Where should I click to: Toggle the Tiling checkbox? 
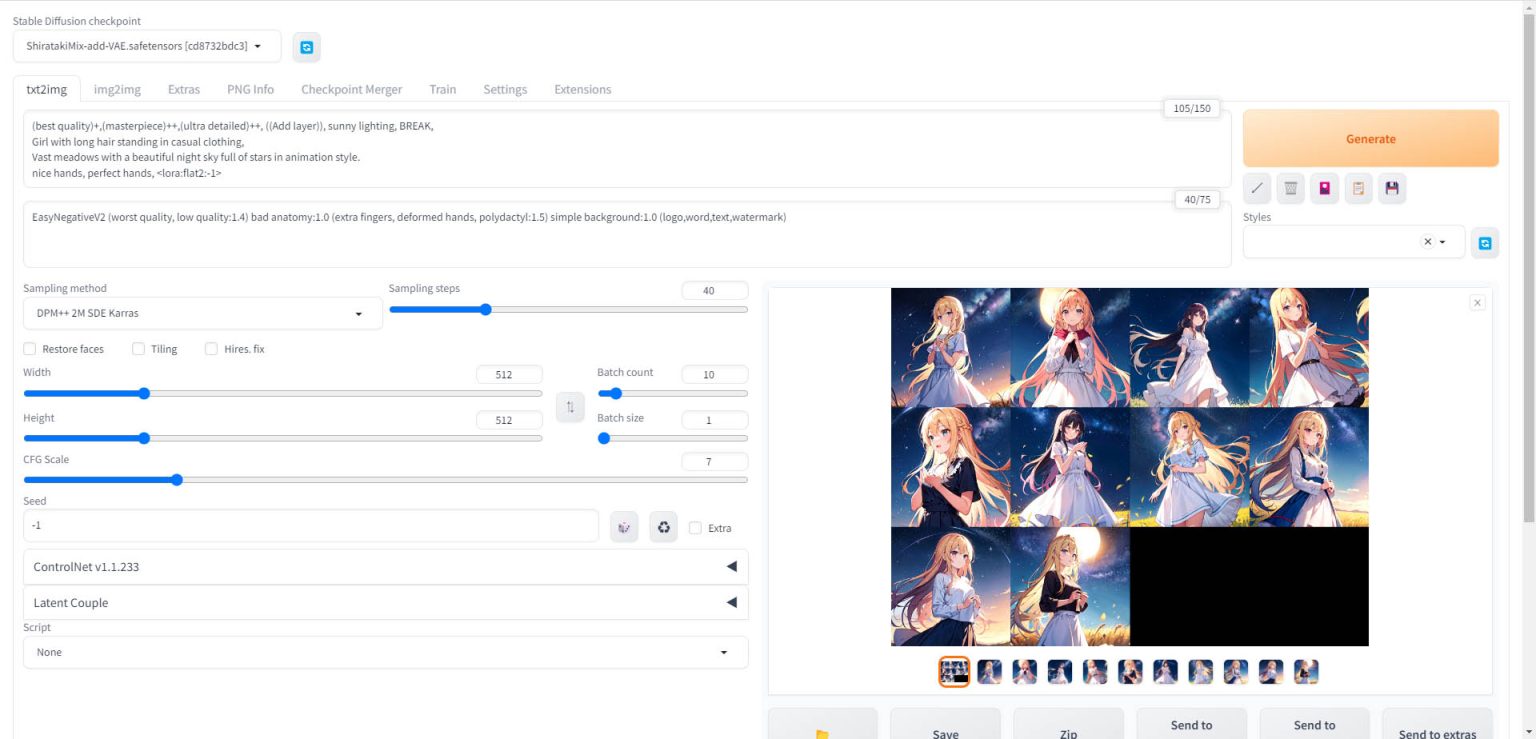(x=139, y=349)
